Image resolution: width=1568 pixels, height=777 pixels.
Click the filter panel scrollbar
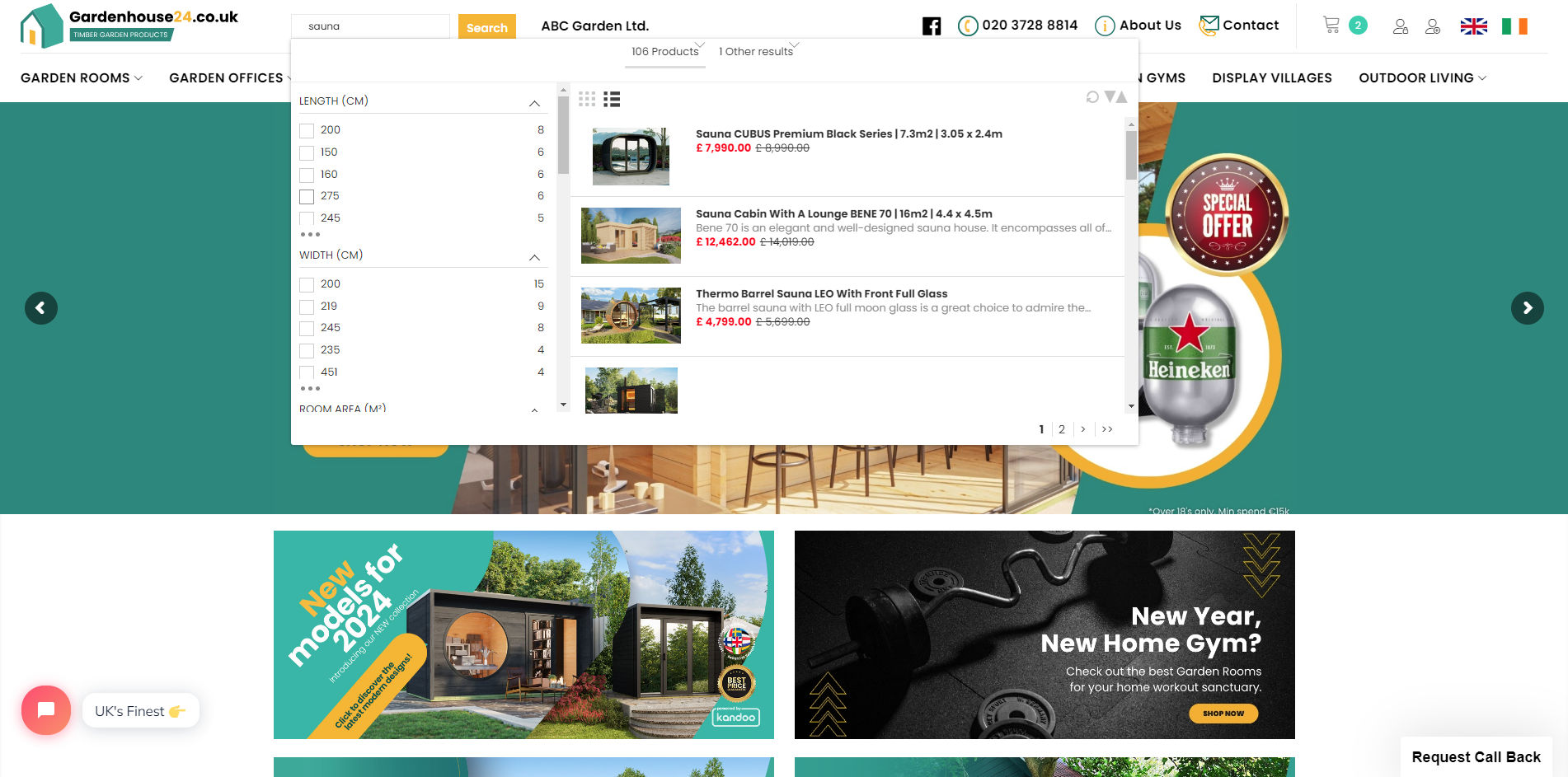564,136
